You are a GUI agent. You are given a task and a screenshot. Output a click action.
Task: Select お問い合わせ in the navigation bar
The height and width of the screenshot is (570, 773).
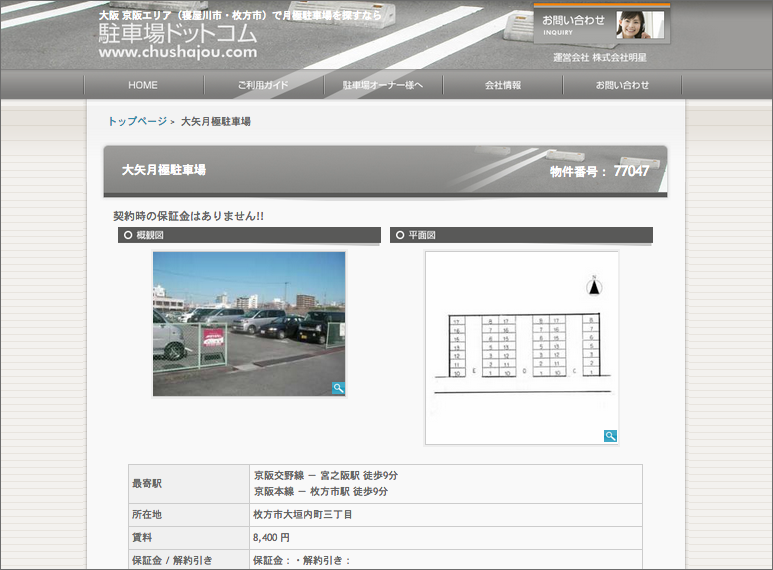point(622,85)
